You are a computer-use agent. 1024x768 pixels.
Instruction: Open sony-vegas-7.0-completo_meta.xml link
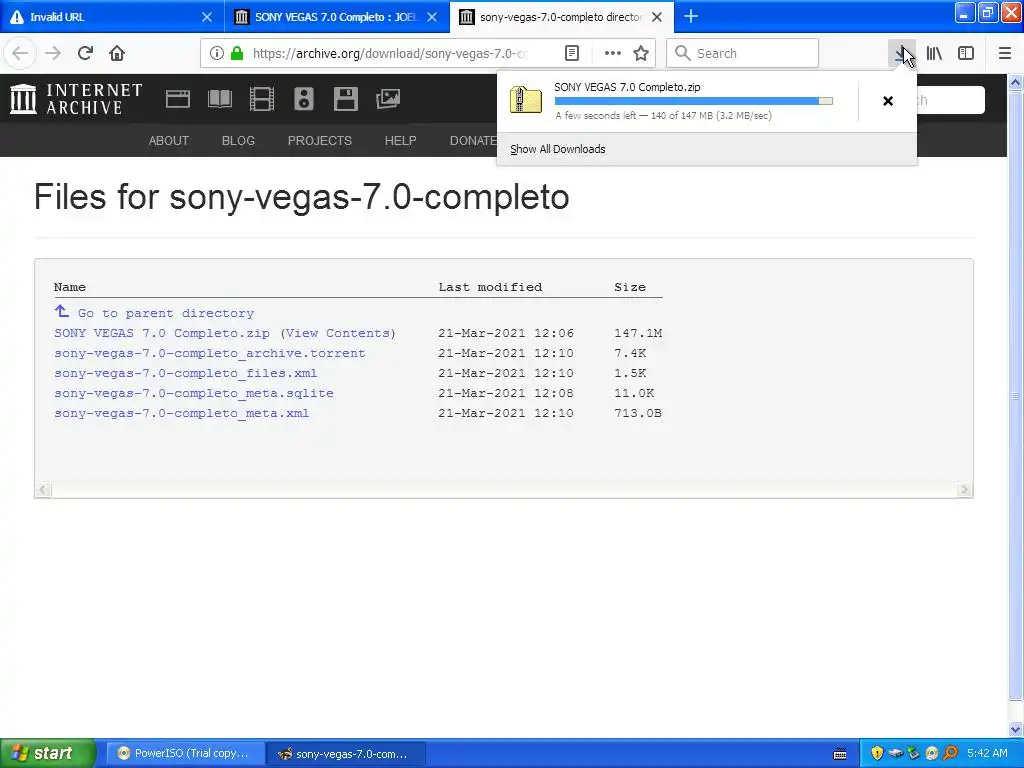[182, 413]
